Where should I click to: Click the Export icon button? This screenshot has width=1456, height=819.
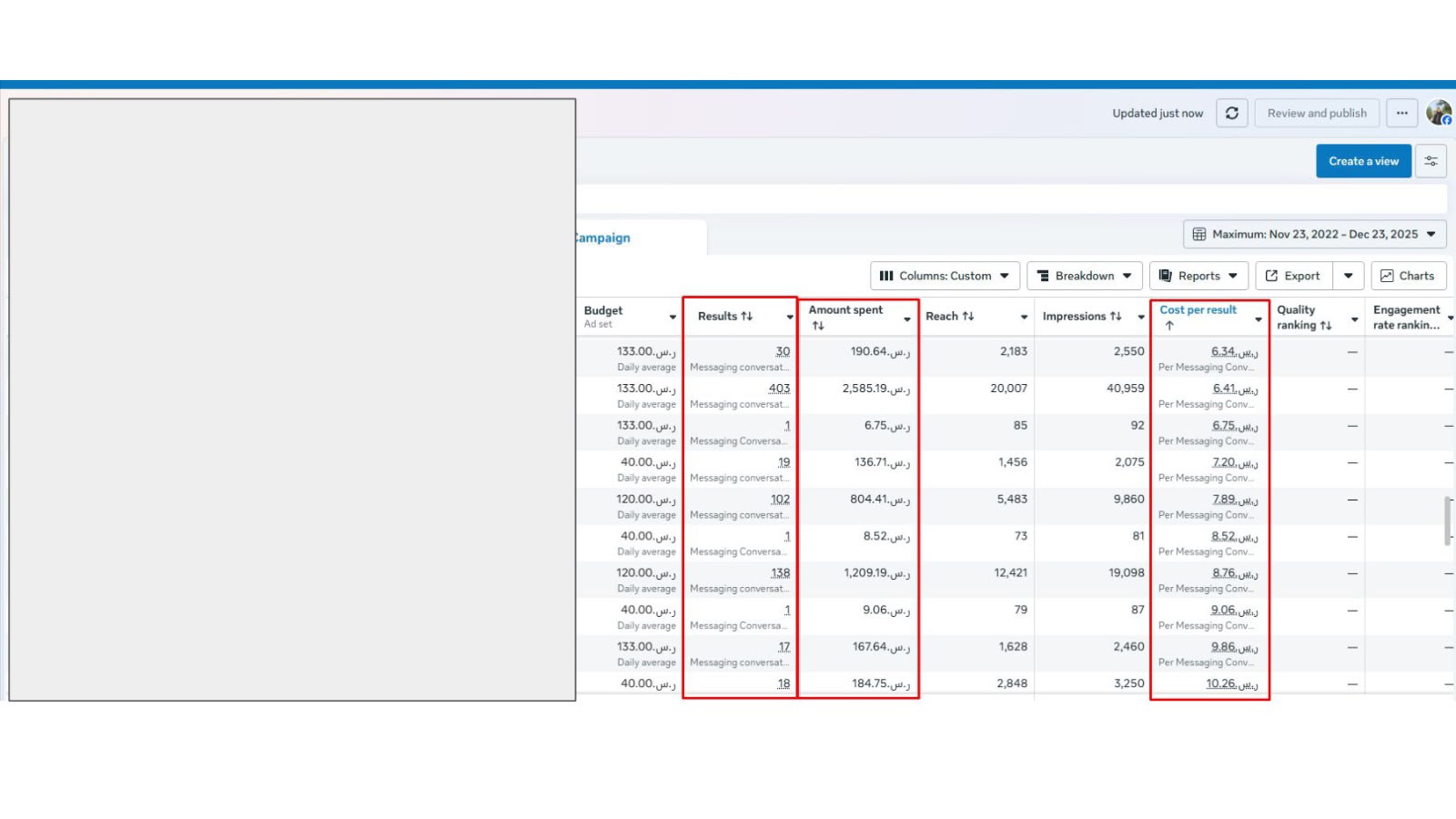tap(1293, 276)
